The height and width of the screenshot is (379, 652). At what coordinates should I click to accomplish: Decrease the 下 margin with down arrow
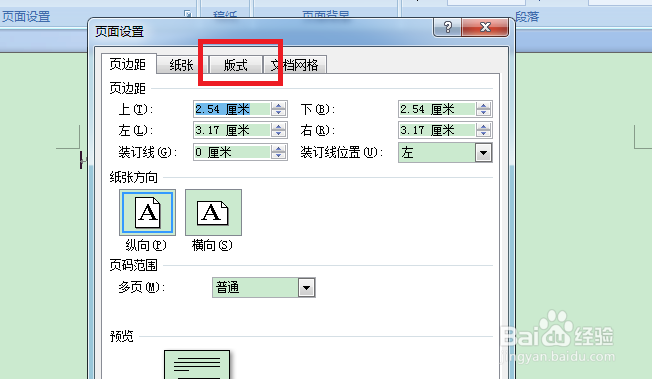click(483, 113)
